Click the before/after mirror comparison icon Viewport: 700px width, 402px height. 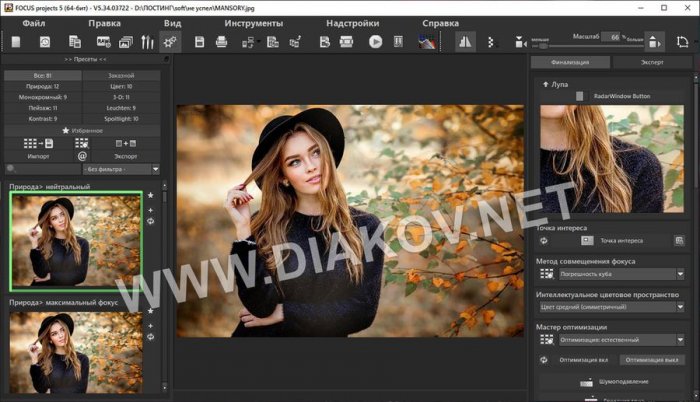tap(465, 42)
